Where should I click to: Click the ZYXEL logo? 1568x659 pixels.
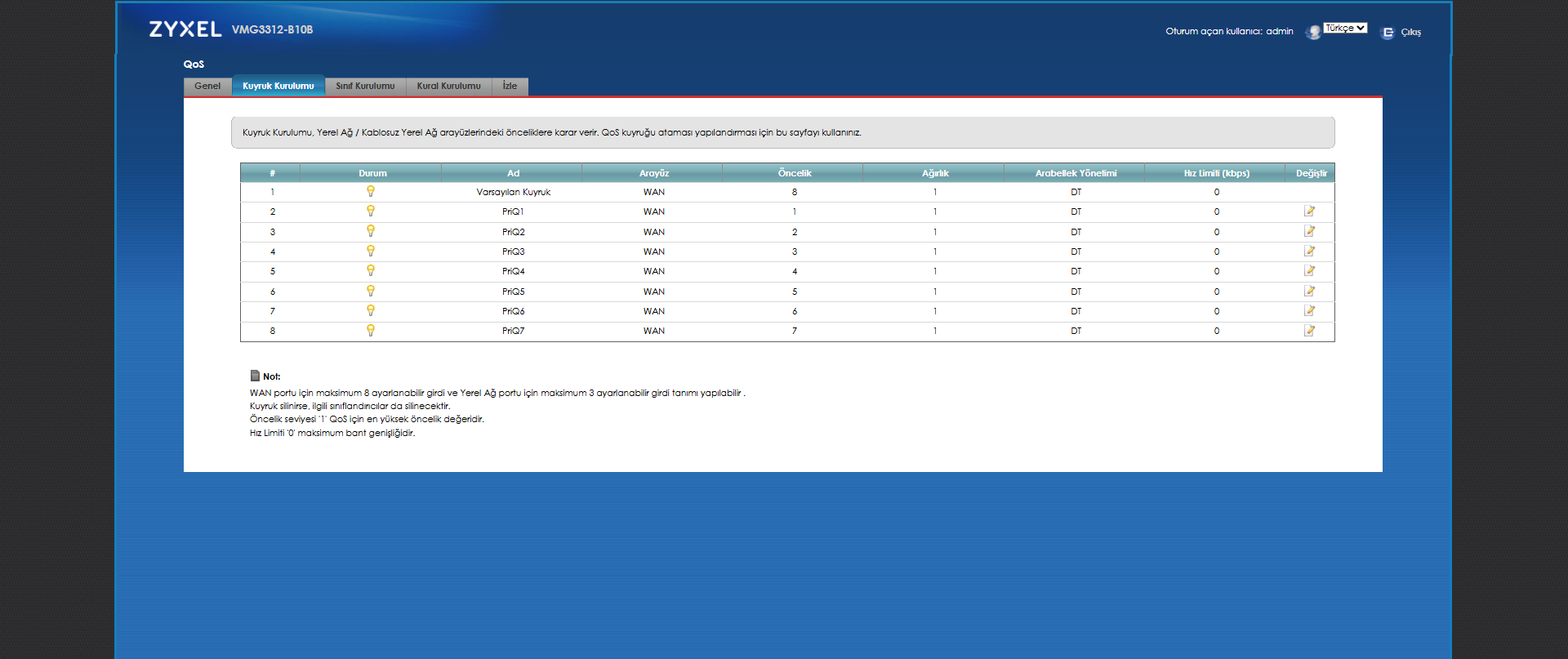coord(185,29)
